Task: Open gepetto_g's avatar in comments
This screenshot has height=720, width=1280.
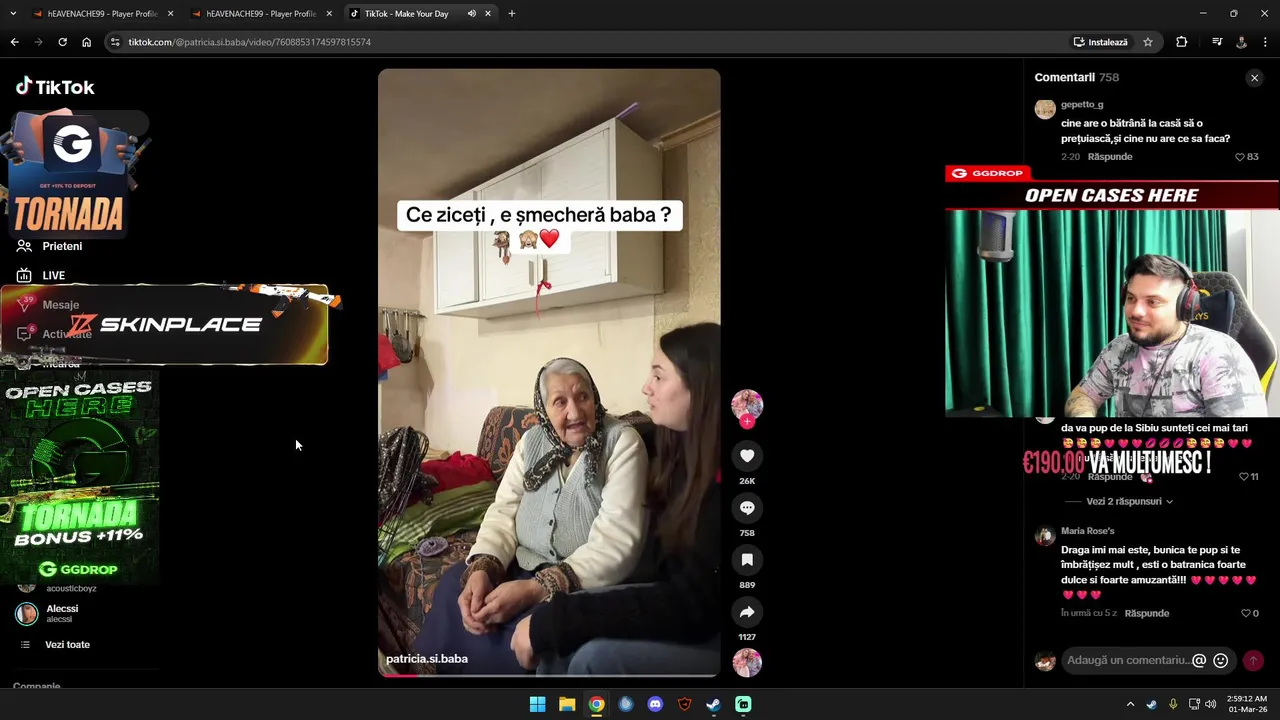Action: (1045, 109)
